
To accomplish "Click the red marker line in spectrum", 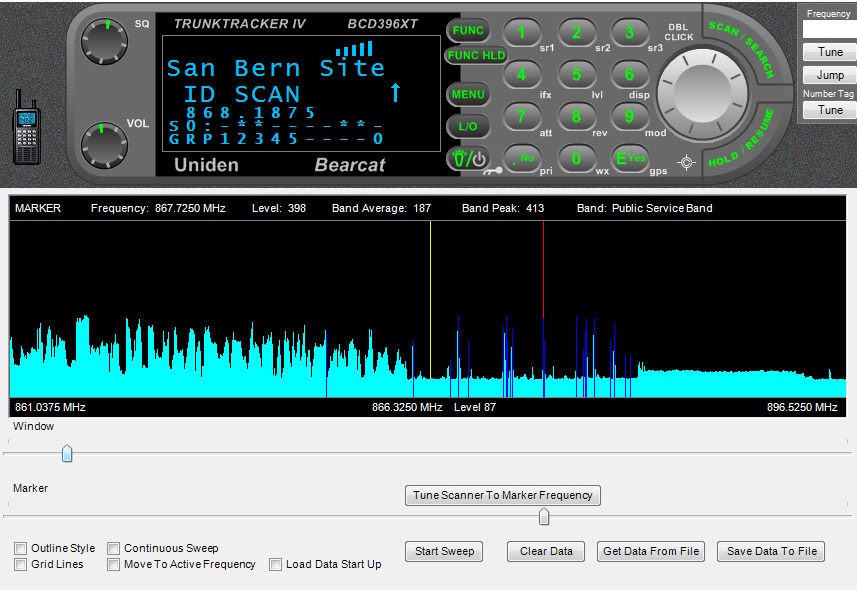I will coord(543,269).
